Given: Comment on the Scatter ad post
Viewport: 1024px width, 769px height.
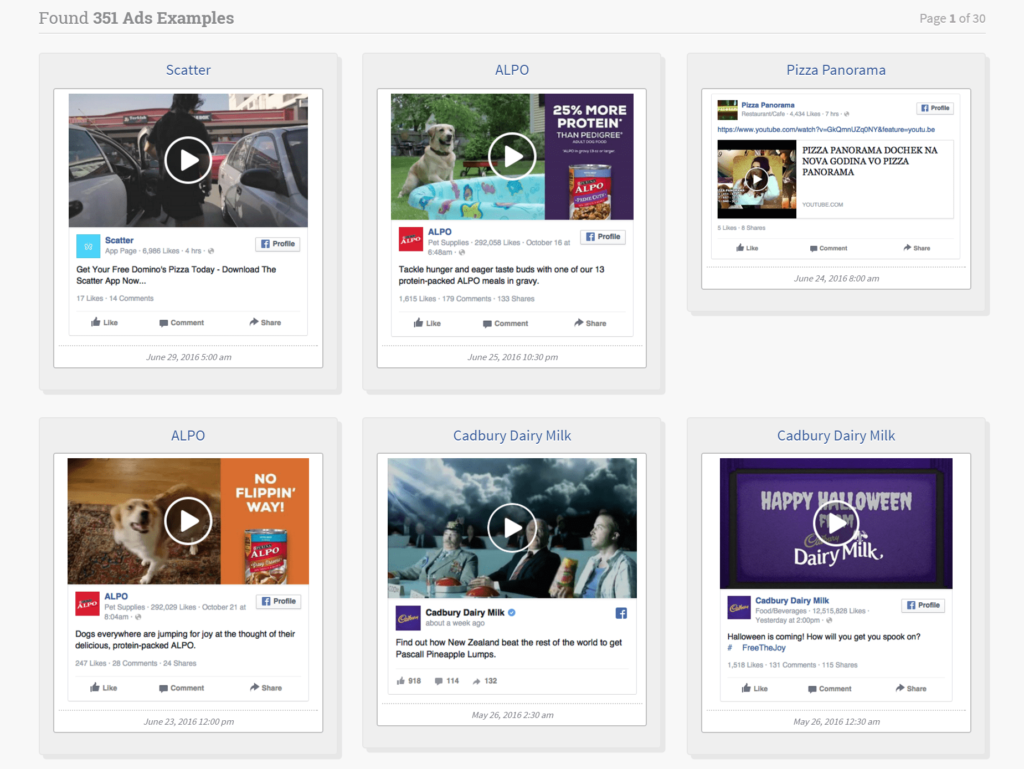Looking at the screenshot, I should click(182, 322).
